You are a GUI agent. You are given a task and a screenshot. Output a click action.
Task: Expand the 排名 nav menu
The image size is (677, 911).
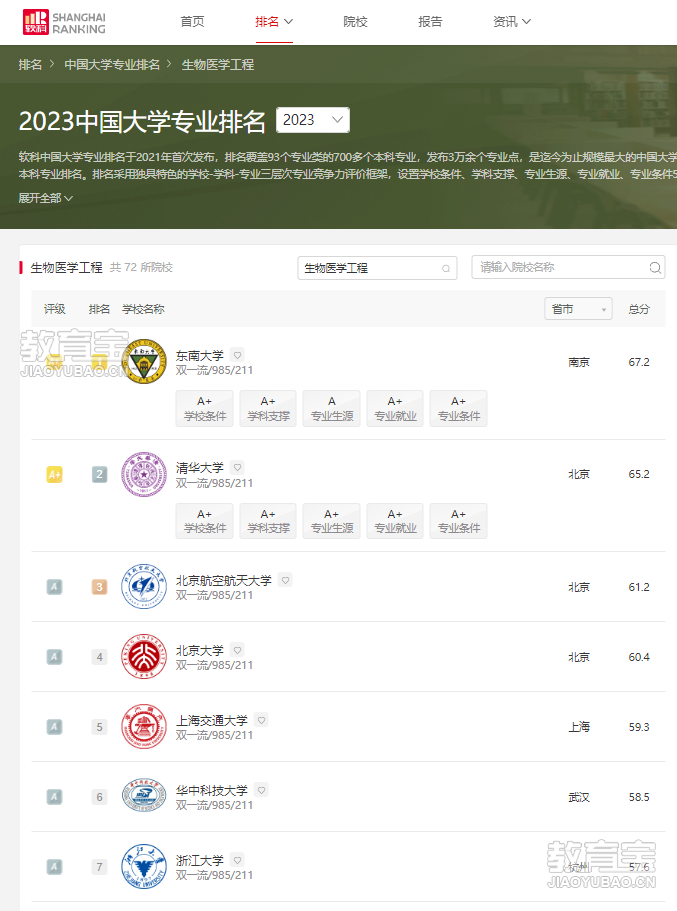tap(274, 21)
